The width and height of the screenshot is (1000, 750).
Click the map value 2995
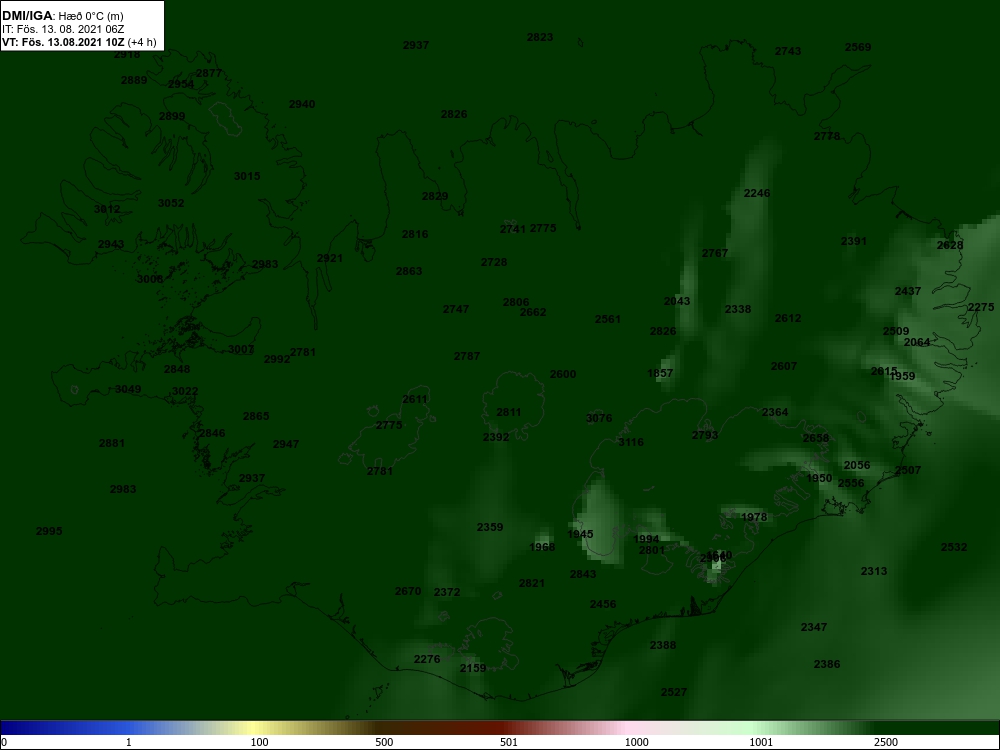[x=49, y=531]
